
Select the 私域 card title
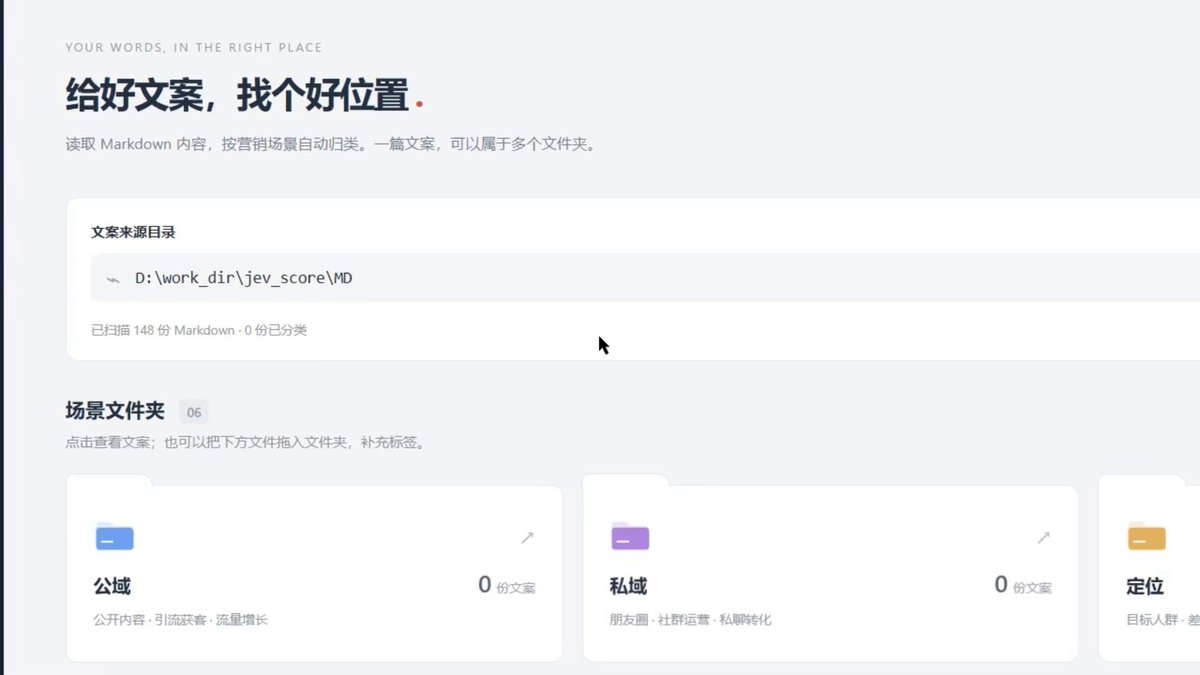(628, 586)
